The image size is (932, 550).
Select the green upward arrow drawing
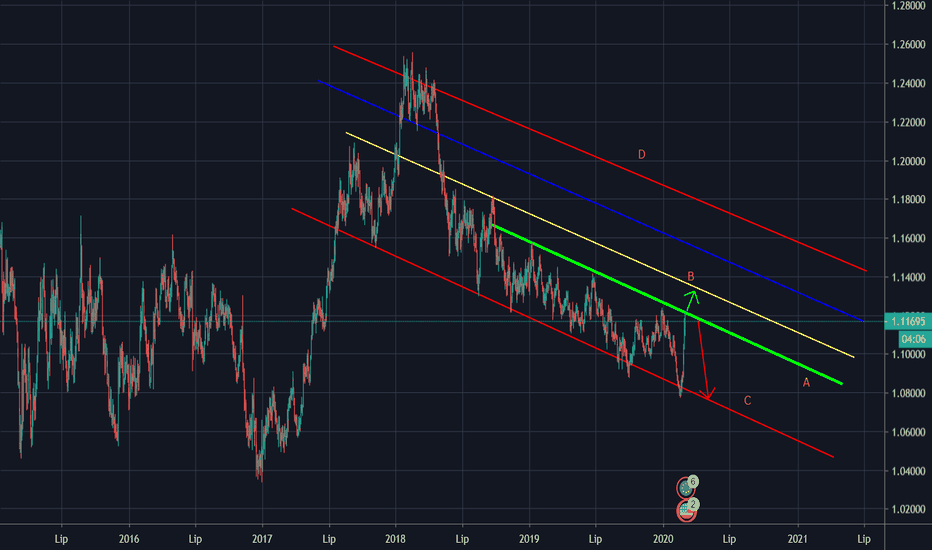692,300
